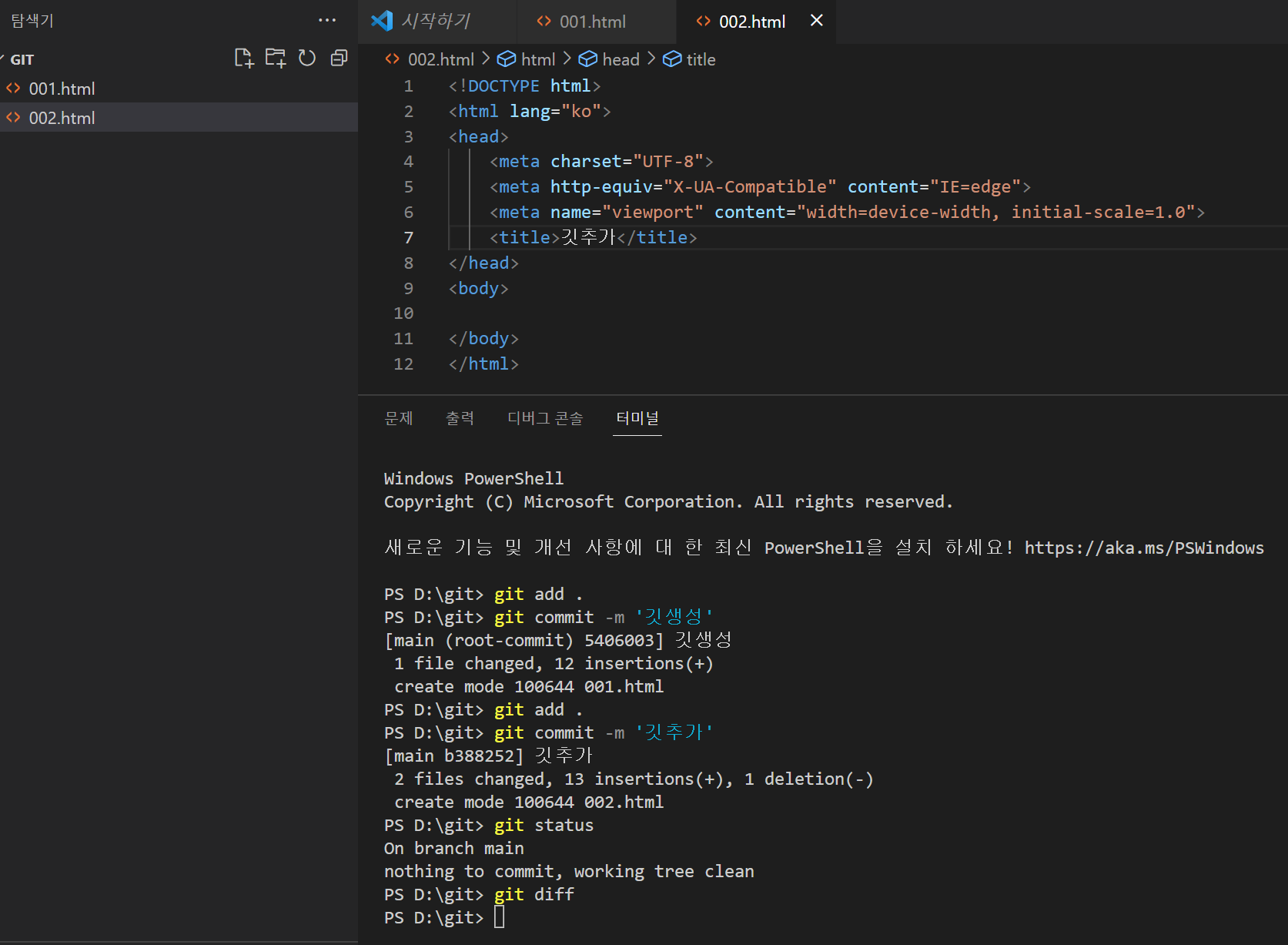Click the html breadcrumb segment

point(538,59)
